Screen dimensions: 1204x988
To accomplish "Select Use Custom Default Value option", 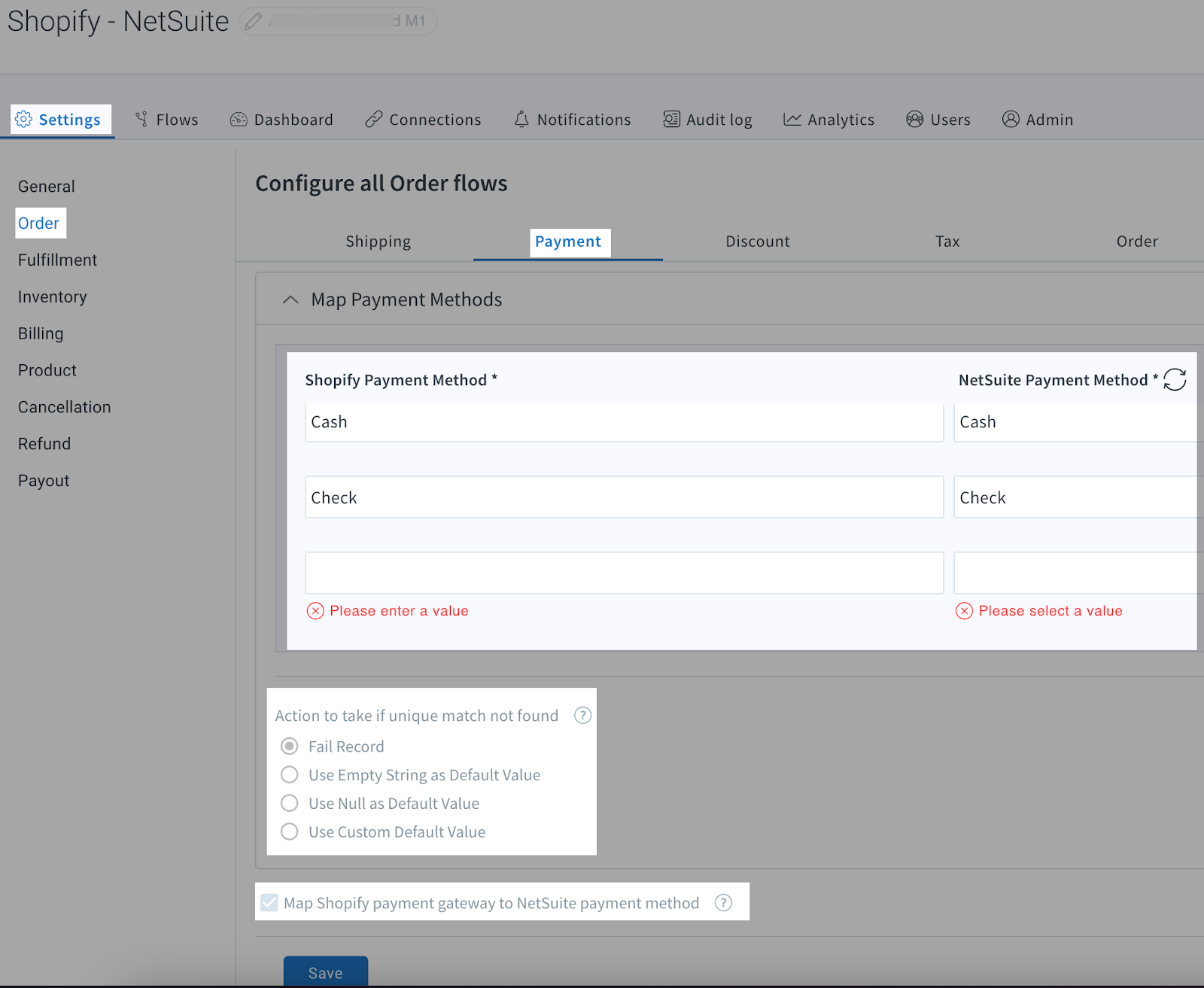I will [x=289, y=832].
